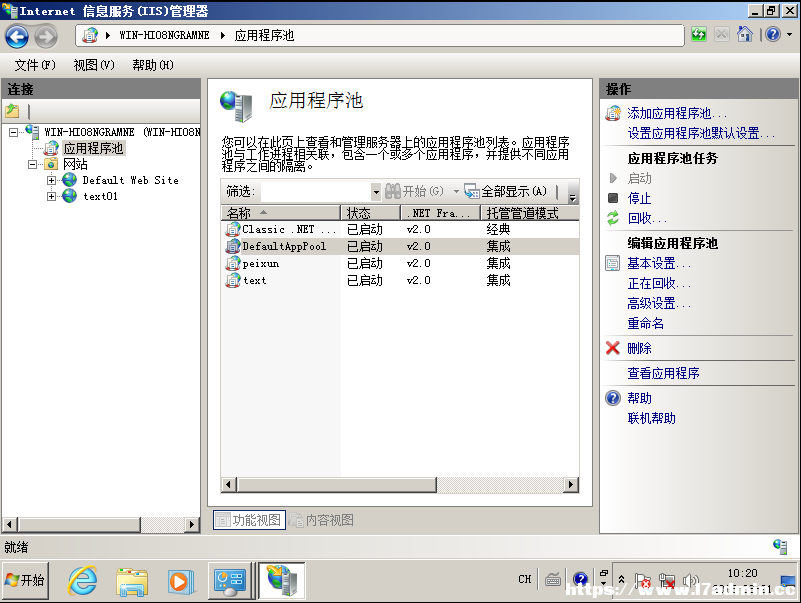
Task: Sort by 托管管道模式 column header
Action: (x=529, y=213)
